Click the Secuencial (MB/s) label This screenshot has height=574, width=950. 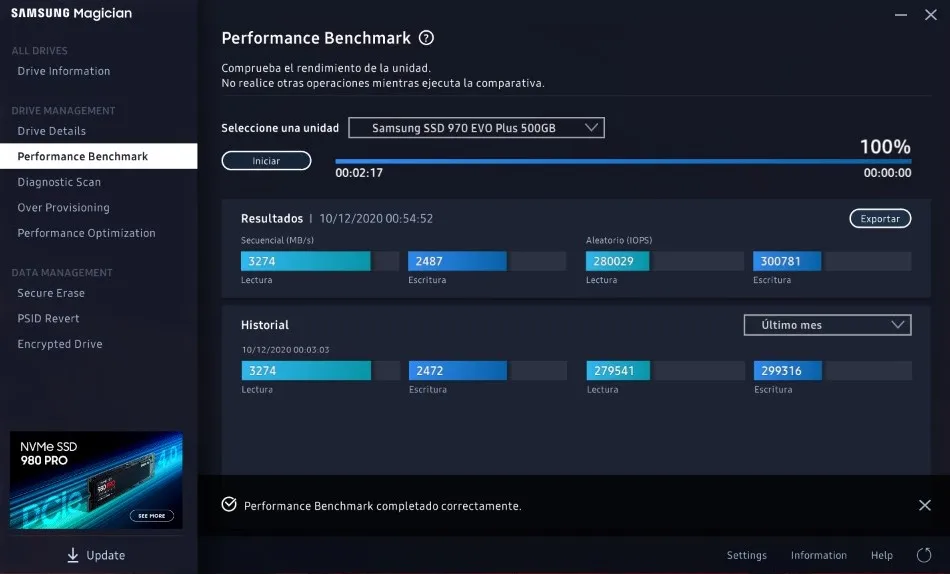coord(277,240)
